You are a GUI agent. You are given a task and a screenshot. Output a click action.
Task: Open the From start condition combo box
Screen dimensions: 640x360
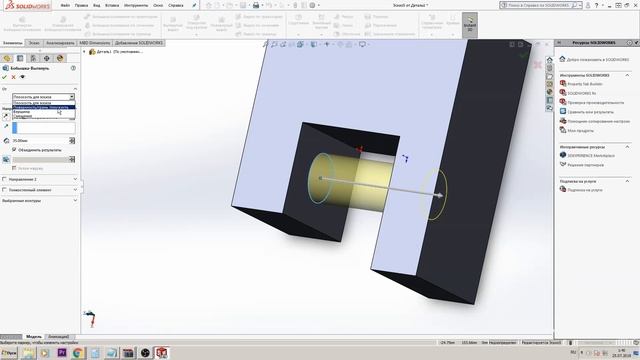[x=43, y=97]
